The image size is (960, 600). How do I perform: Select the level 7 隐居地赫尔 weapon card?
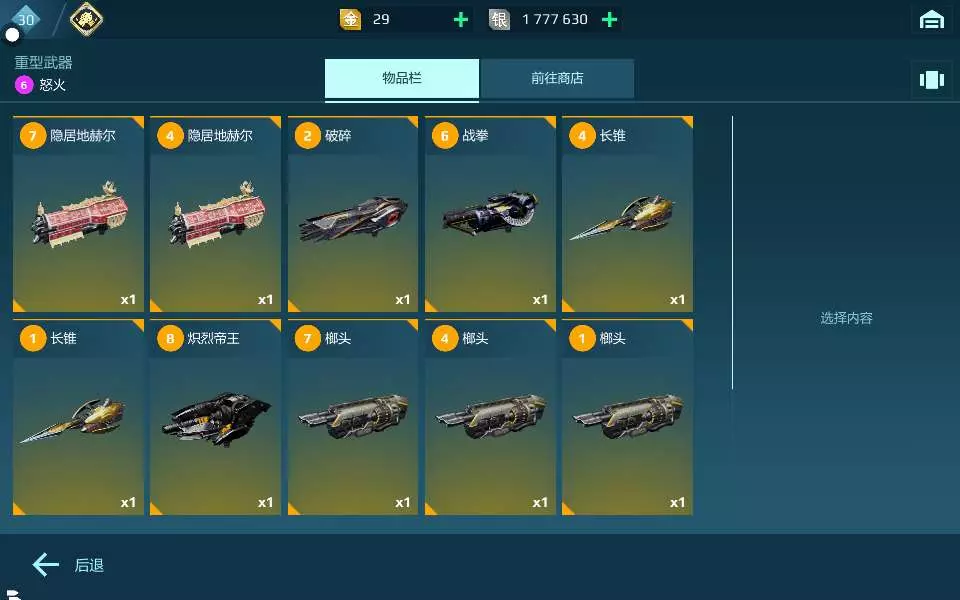78,214
